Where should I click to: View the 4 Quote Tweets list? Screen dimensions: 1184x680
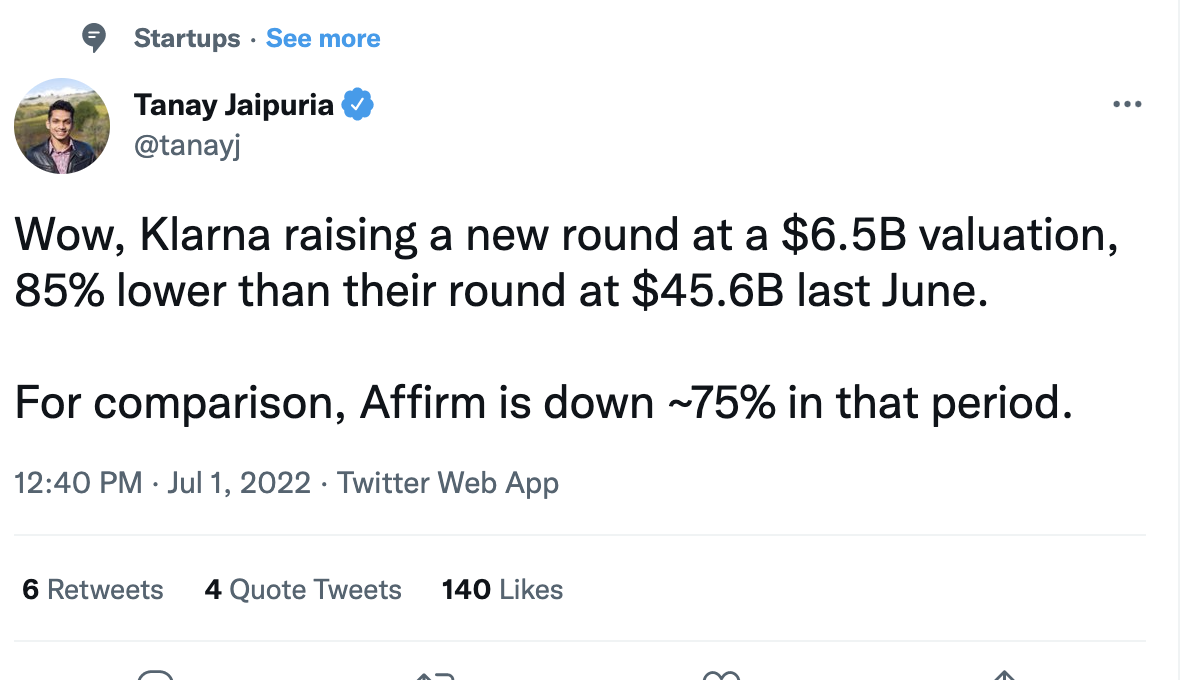point(303,590)
